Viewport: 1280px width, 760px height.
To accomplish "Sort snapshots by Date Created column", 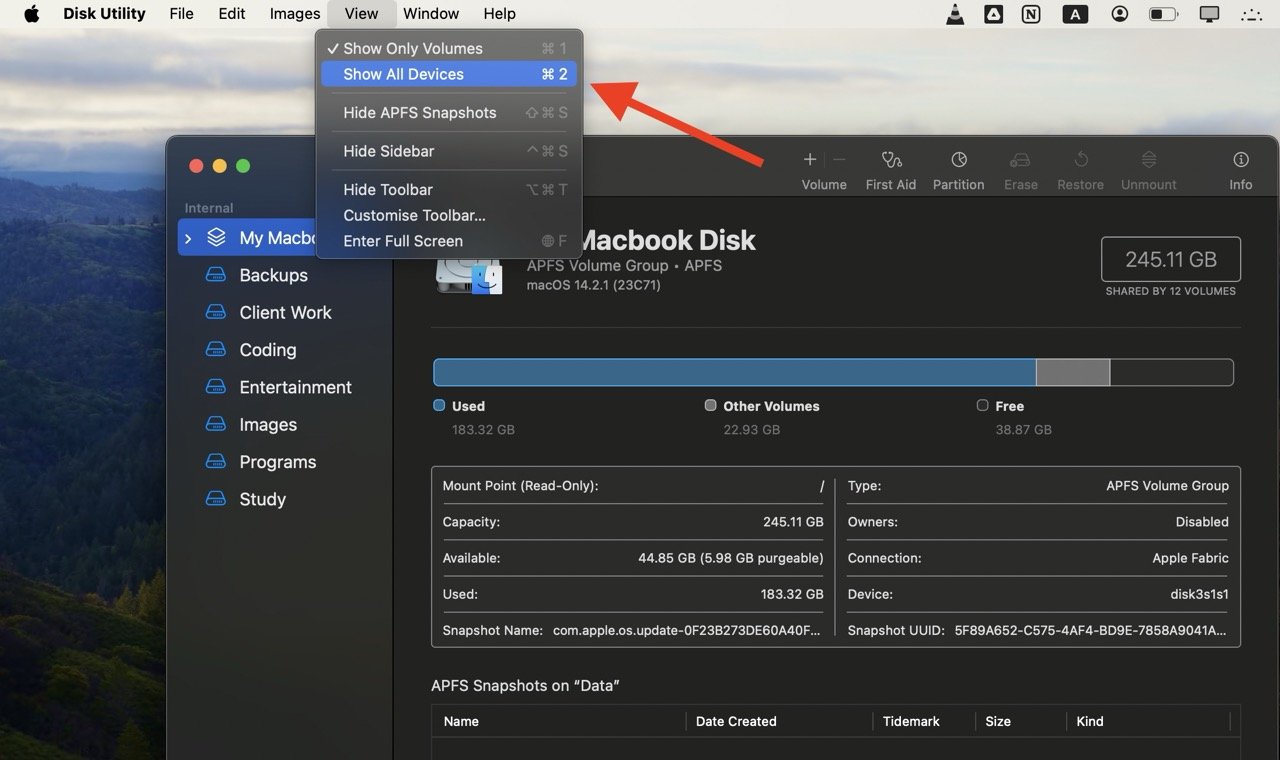I will point(736,721).
